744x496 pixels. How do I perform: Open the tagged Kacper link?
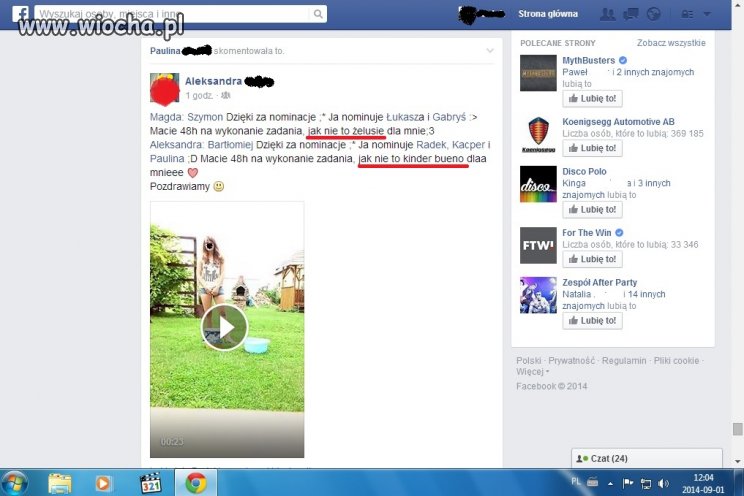(468, 144)
